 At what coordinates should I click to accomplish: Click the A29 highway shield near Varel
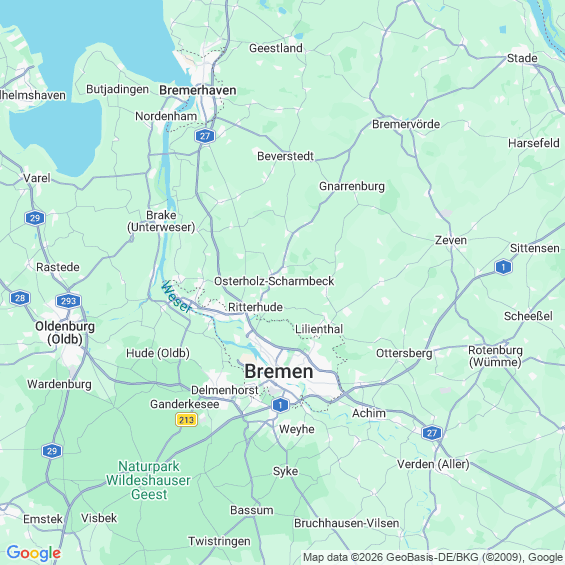coord(35,218)
